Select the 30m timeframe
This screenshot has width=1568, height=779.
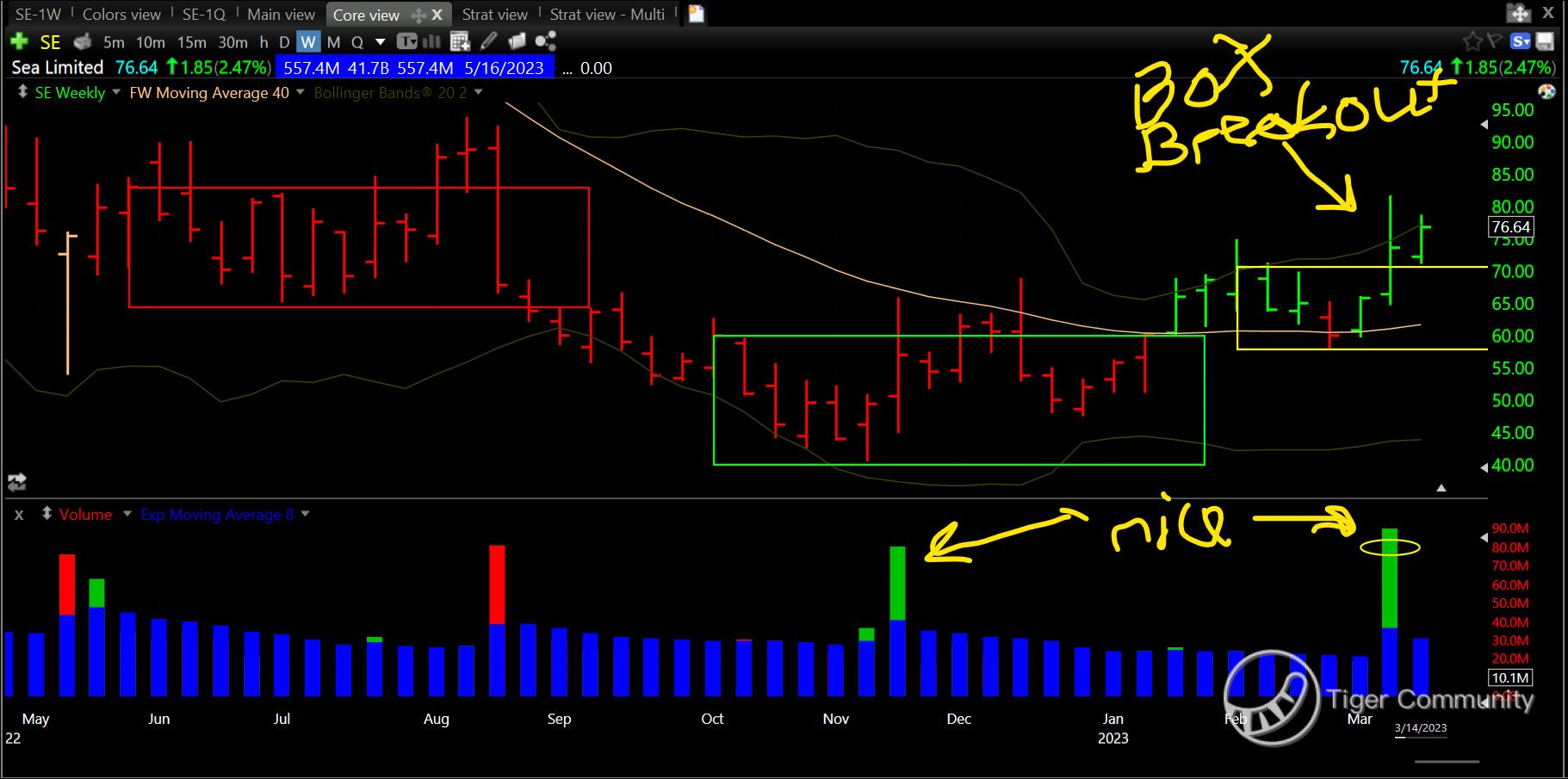[x=232, y=42]
